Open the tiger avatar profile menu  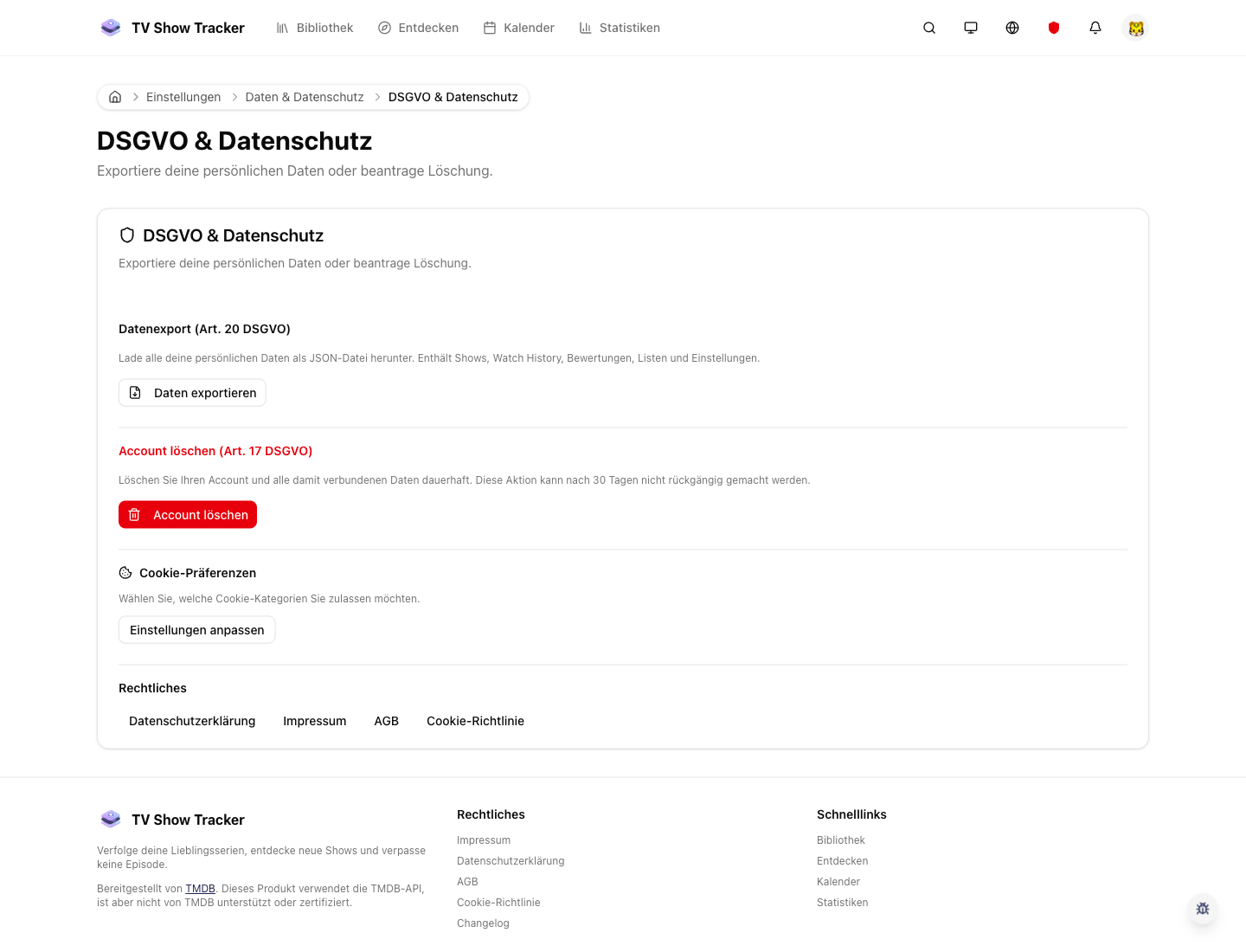point(1136,28)
